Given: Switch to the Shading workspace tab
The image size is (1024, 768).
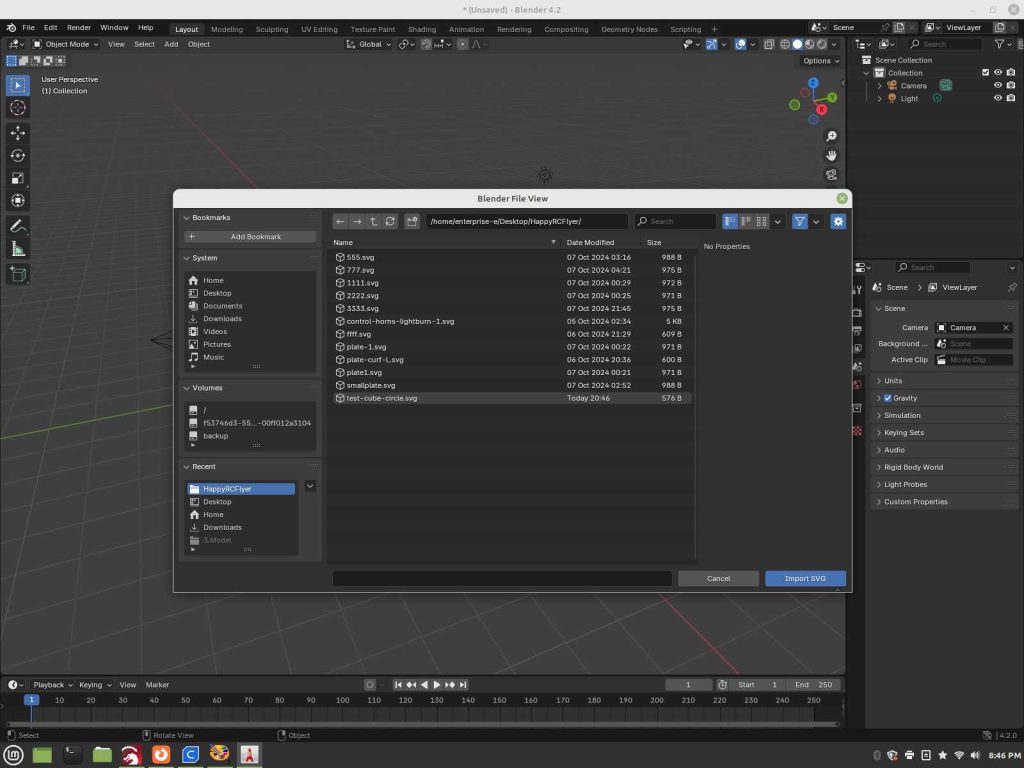Looking at the screenshot, I should coord(422,29).
